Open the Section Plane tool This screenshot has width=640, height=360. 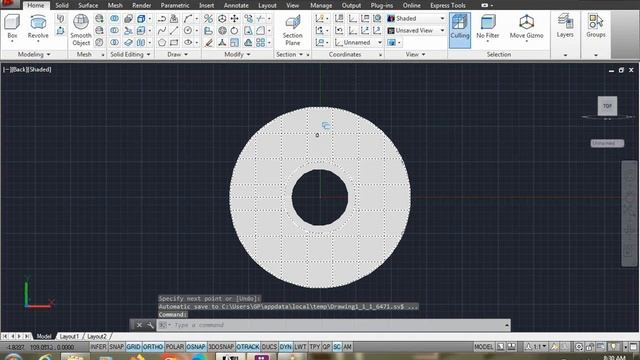point(292,29)
